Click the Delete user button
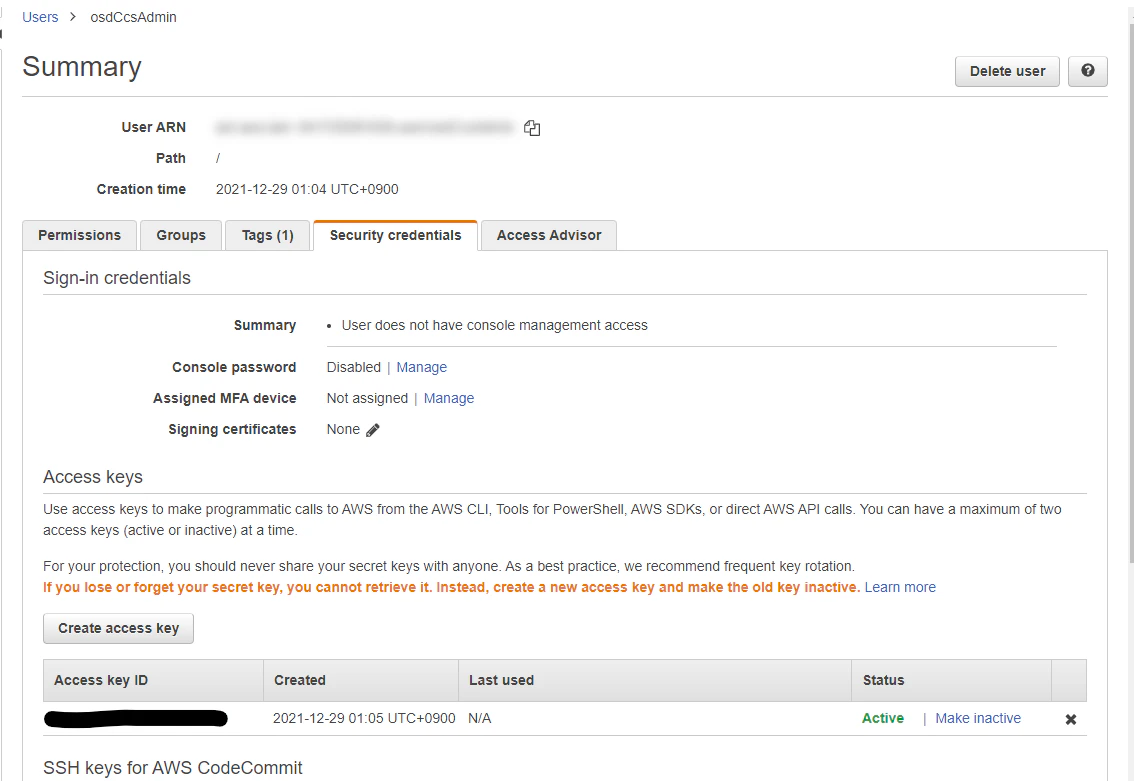The width and height of the screenshot is (1134, 781). click(1007, 71)
